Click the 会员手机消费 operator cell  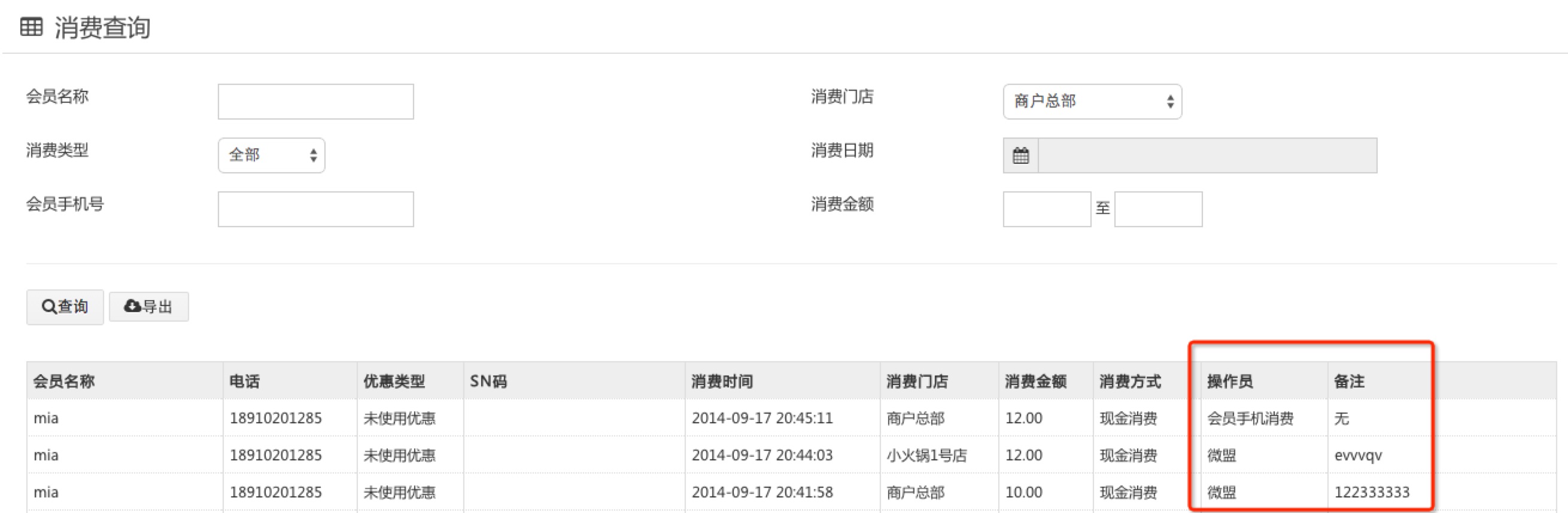(x=1250, y=418)
